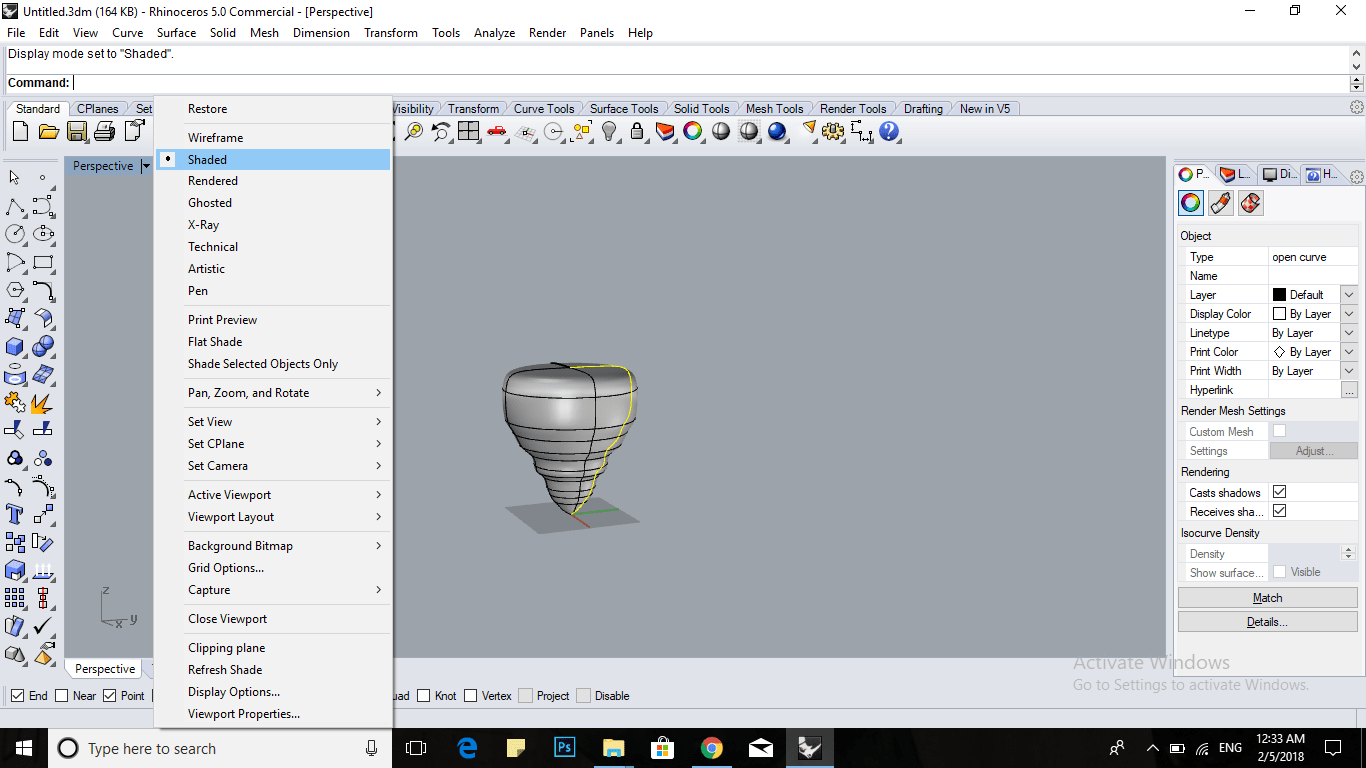Click the Print icon
Screen dimensions: 1366x768
(105, 131)
